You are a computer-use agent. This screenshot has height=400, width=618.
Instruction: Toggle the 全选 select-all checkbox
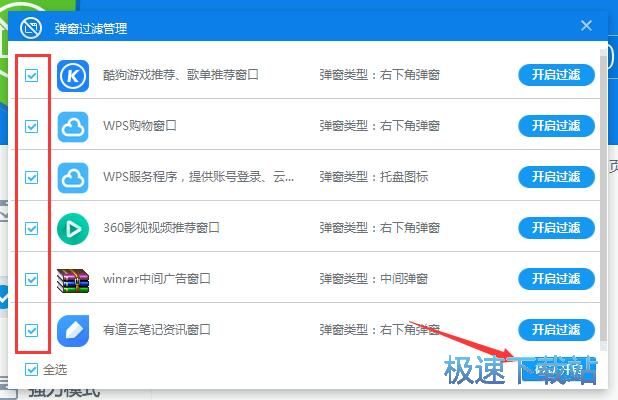[x=32, y=369]
